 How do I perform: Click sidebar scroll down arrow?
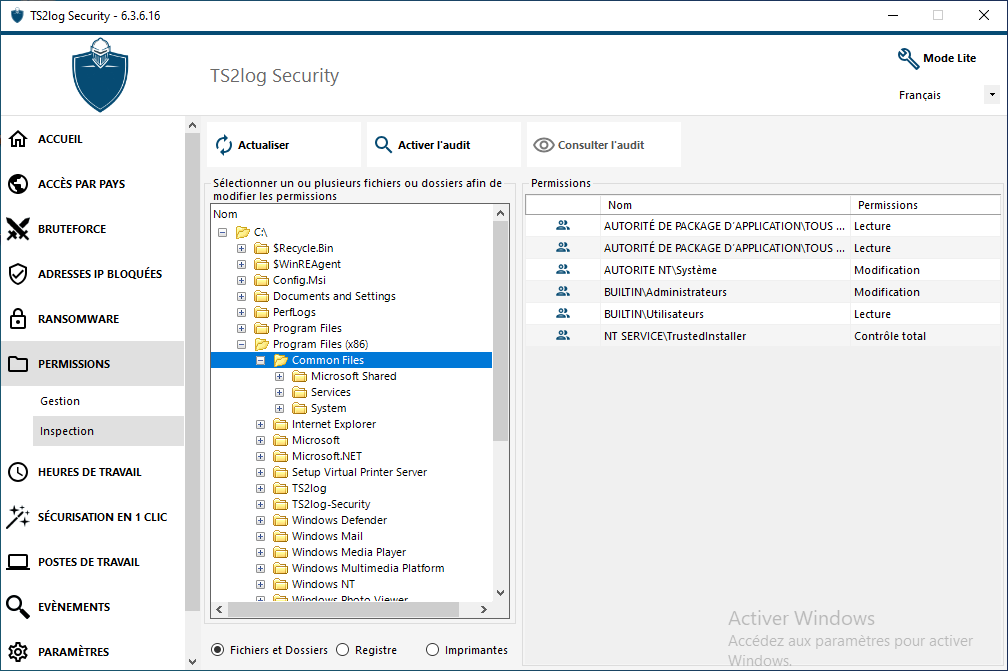(192, 661)
